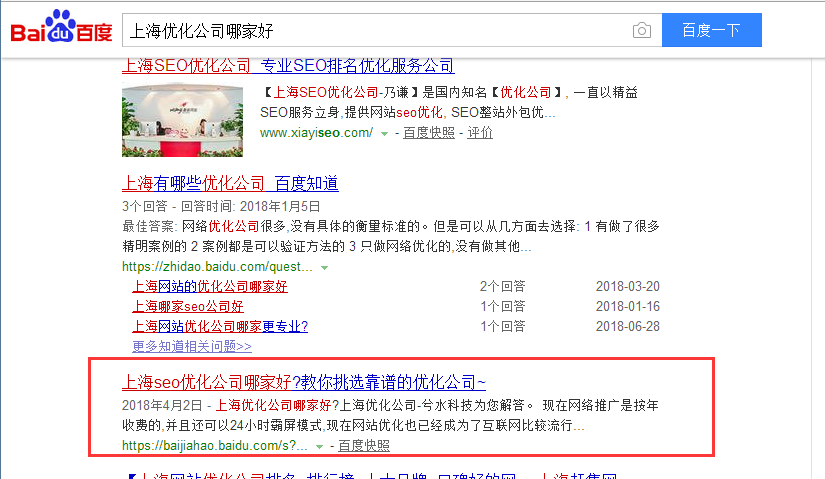Open the 上海哪家seo公司好 question
The height and width of the screenshot is (479, 825).
pos(188,307)
